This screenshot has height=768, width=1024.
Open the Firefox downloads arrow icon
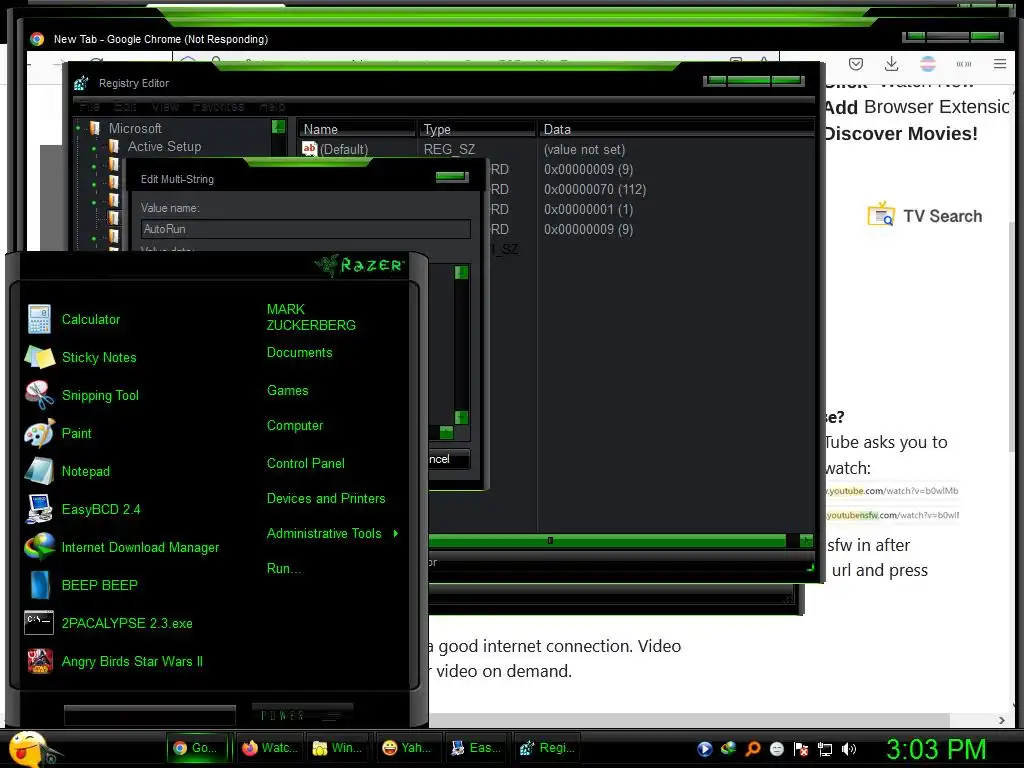891,64
